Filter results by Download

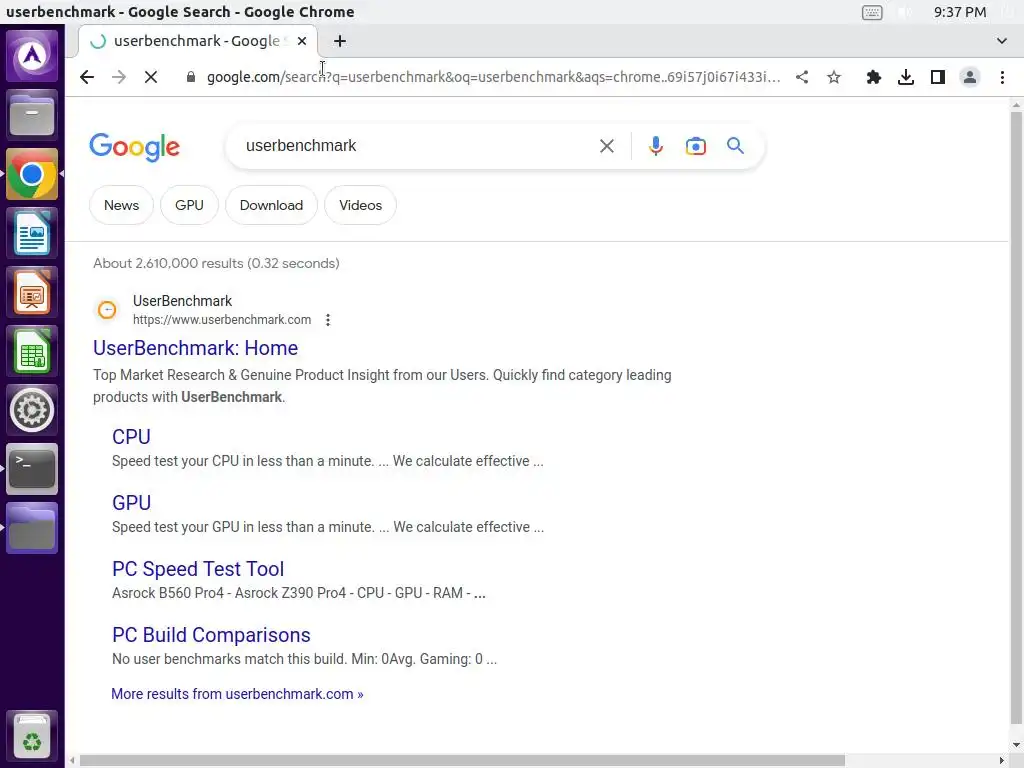click(271, 205)
